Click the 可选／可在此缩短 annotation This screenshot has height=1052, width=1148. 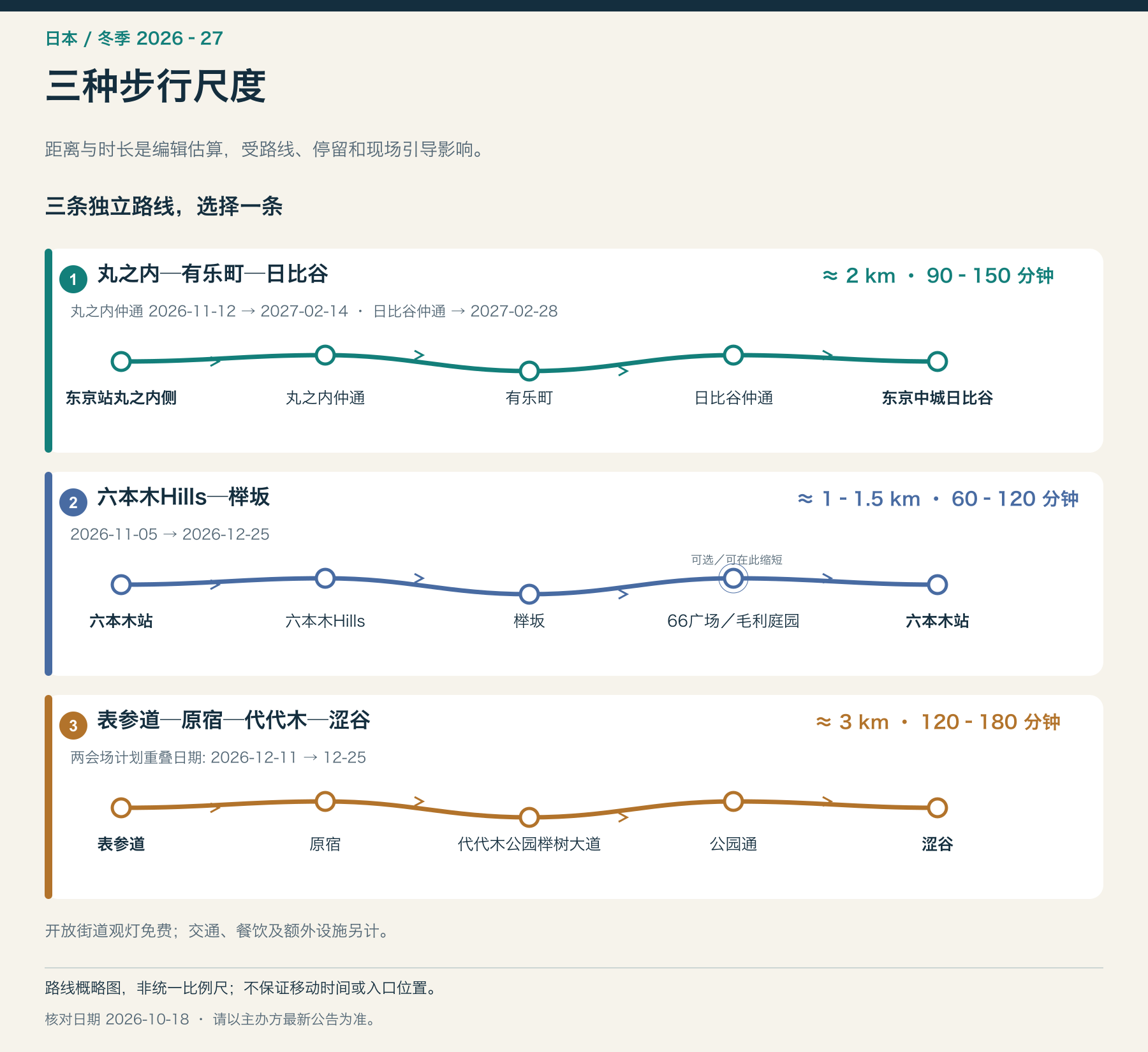[737, 560]
